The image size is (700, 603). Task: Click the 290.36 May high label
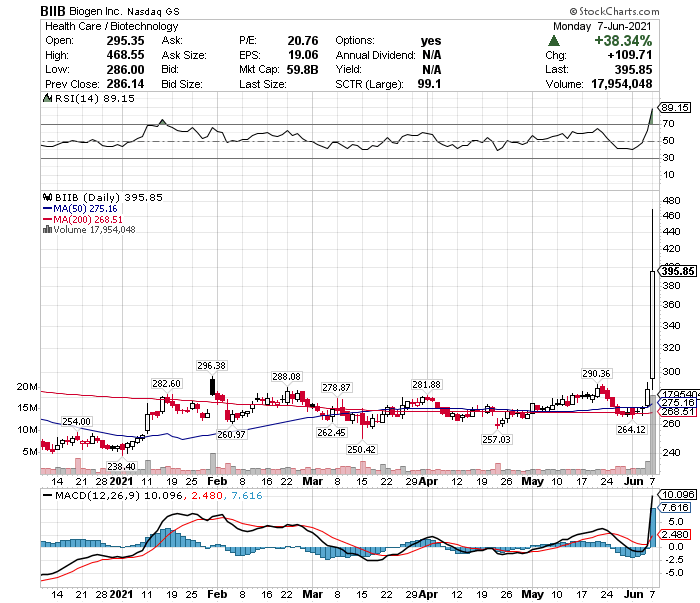click(596, 373)
